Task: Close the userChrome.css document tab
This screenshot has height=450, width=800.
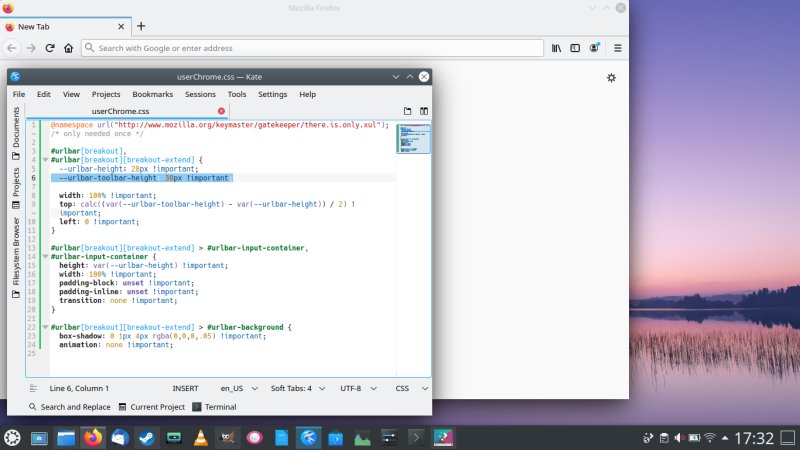Action: pos(221,111)
